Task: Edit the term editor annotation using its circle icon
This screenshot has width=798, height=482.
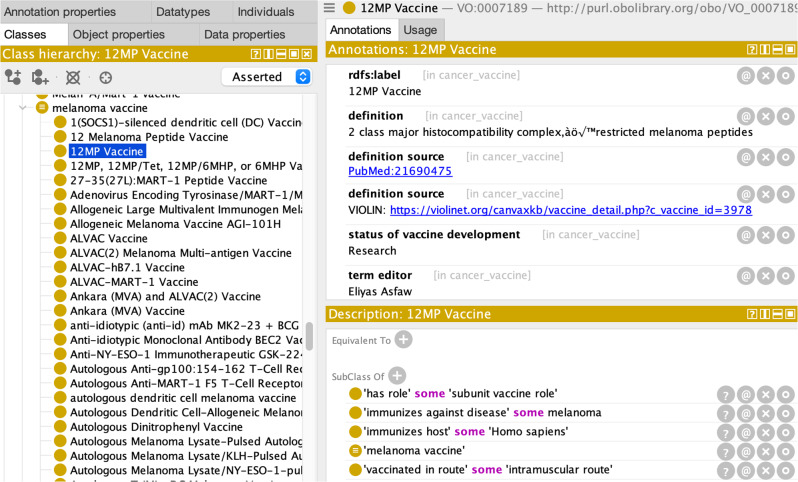Action: [786, 277]
